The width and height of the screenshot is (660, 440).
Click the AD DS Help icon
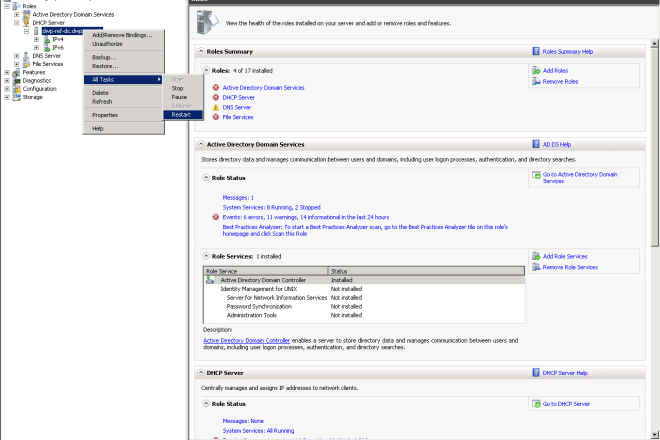pyautogui.click(x=536, y=144)
